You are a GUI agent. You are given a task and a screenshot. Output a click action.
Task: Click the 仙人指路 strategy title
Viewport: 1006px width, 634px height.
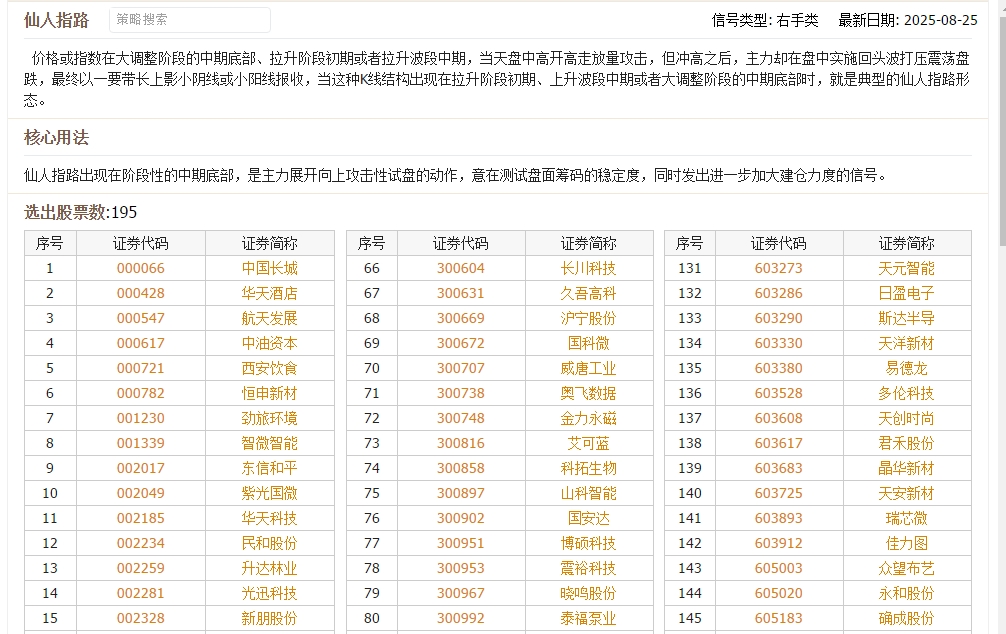(56, 21)
